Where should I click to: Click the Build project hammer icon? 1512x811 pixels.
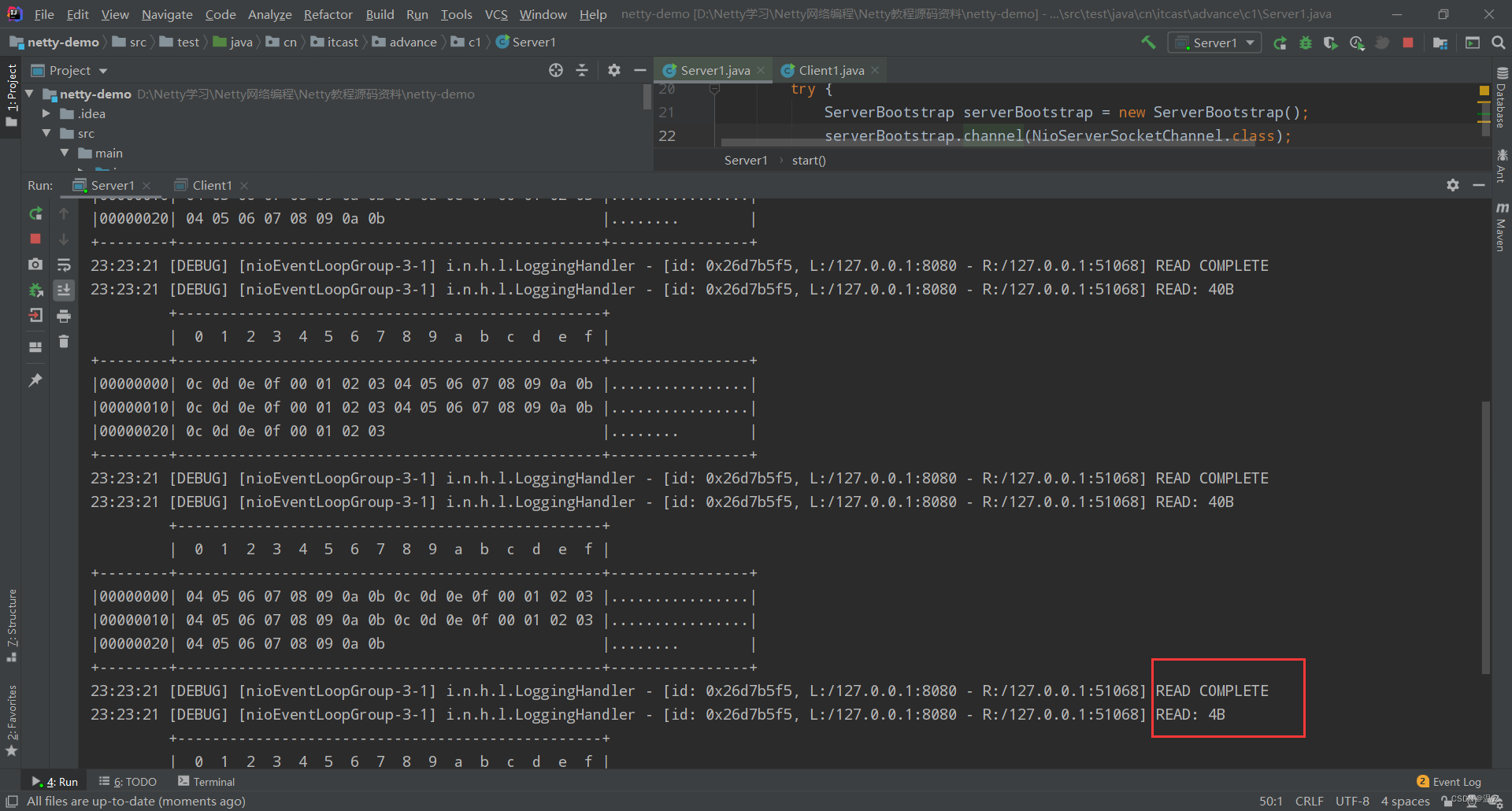point(1148,43)
